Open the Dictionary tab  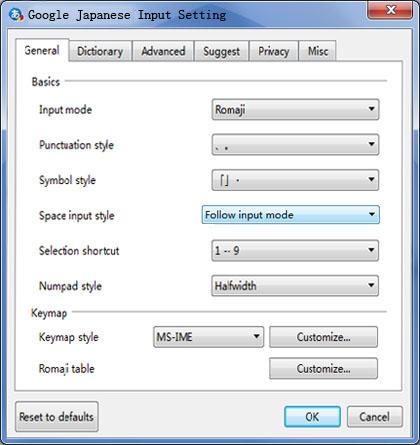(100, 51)
